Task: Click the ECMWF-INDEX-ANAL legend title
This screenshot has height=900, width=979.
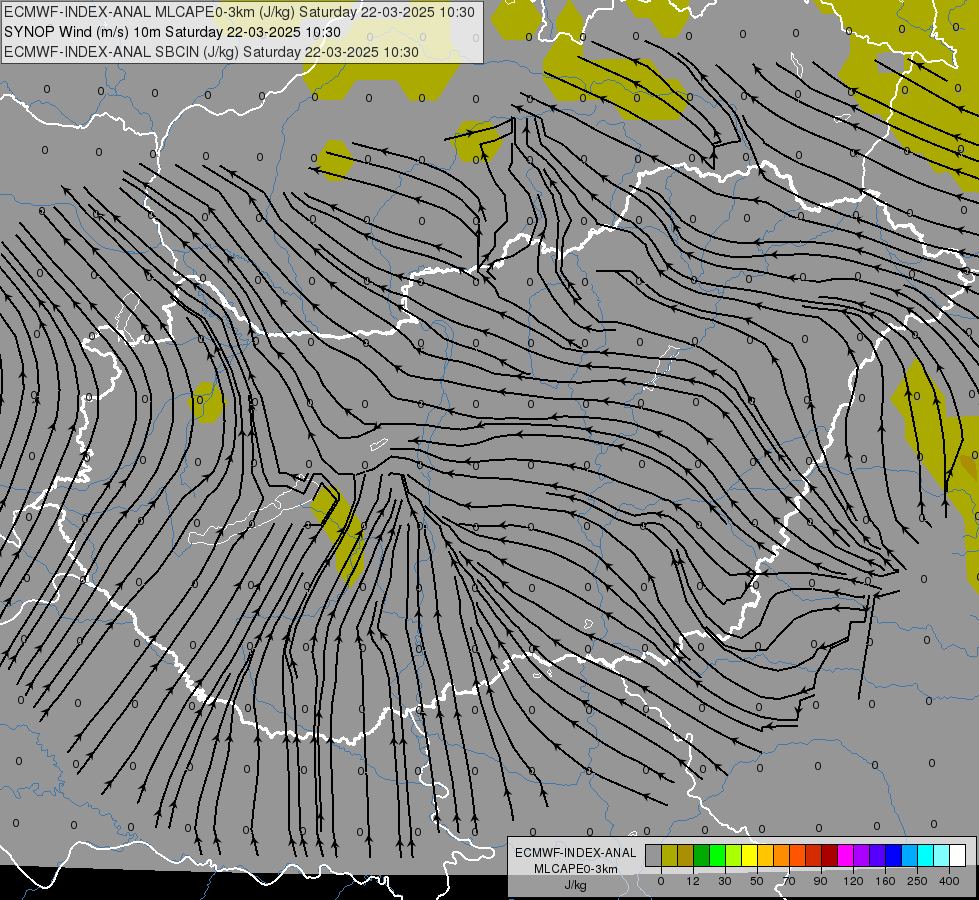Action: (x=576, y=853)
